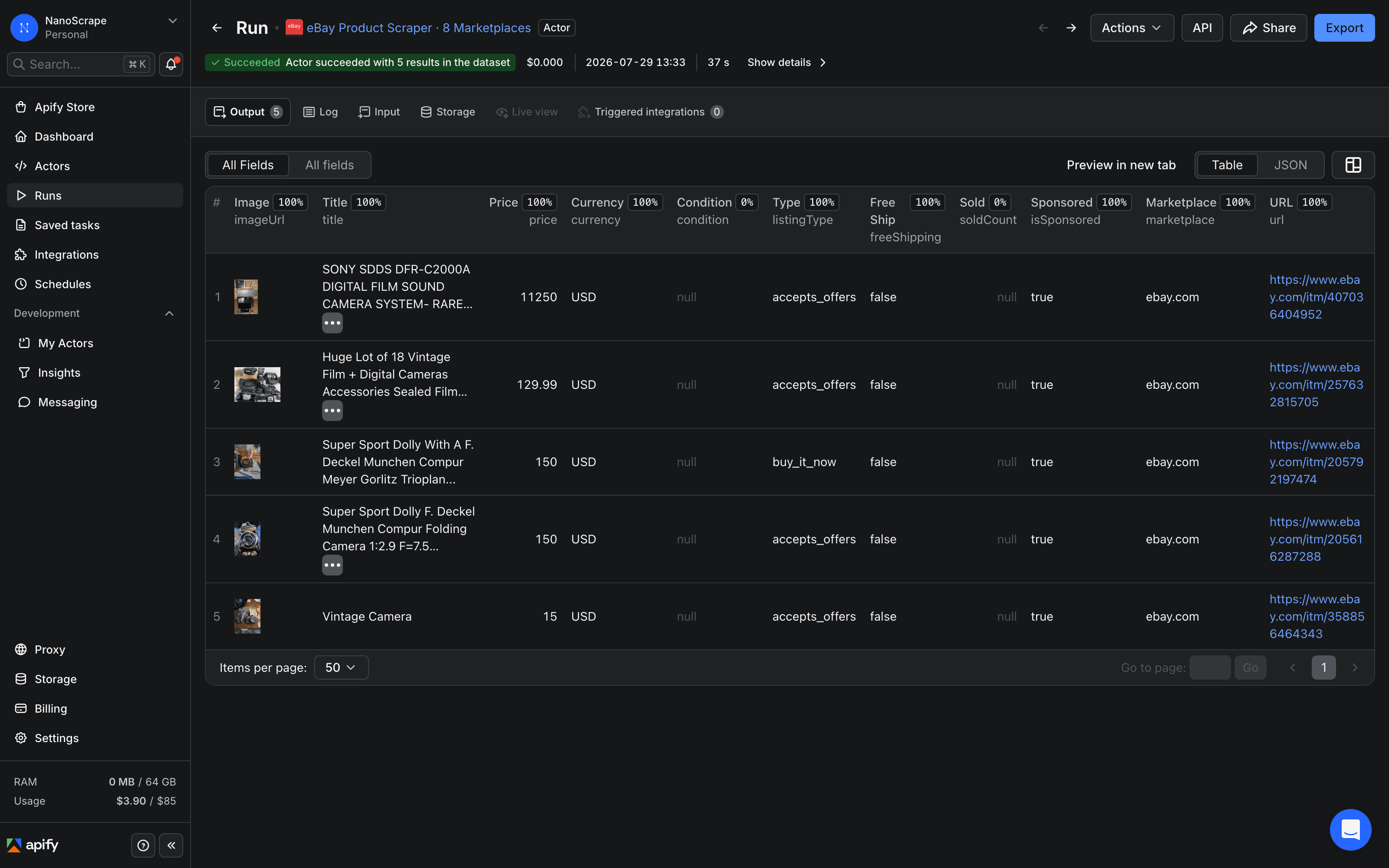The height and width of the screenshot is (868, 1389).
Task: Expand Show details
Action: click(787, 62)
